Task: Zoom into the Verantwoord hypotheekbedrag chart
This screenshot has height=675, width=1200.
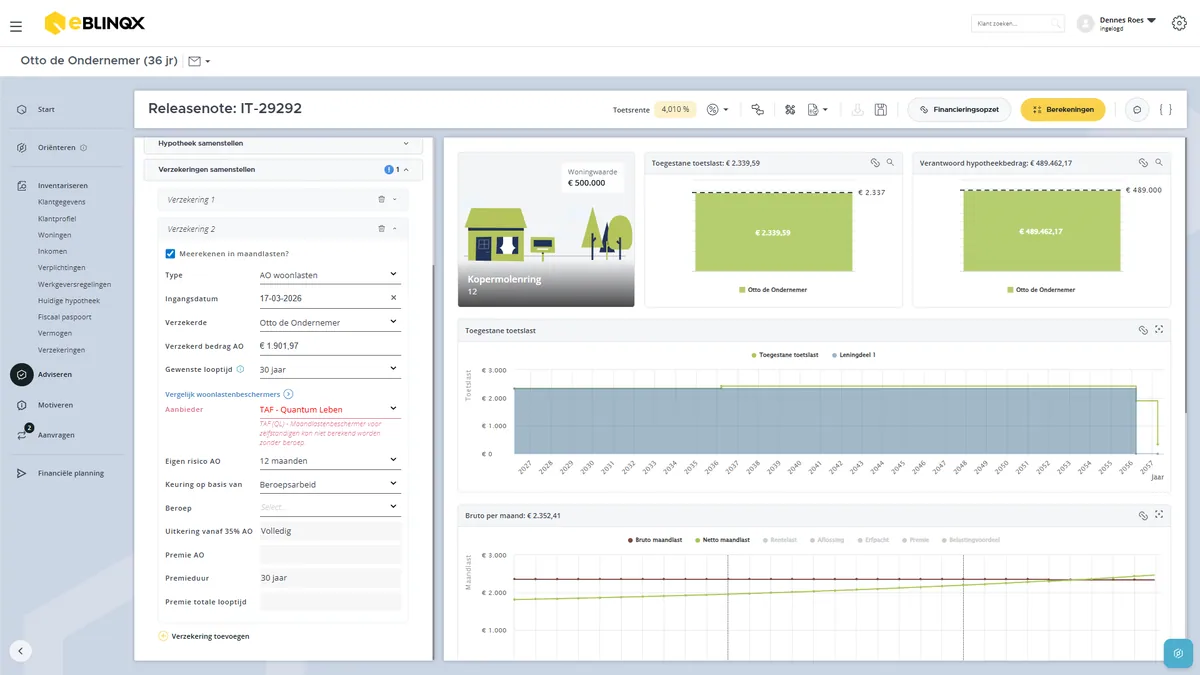Action: [1159, 162]
